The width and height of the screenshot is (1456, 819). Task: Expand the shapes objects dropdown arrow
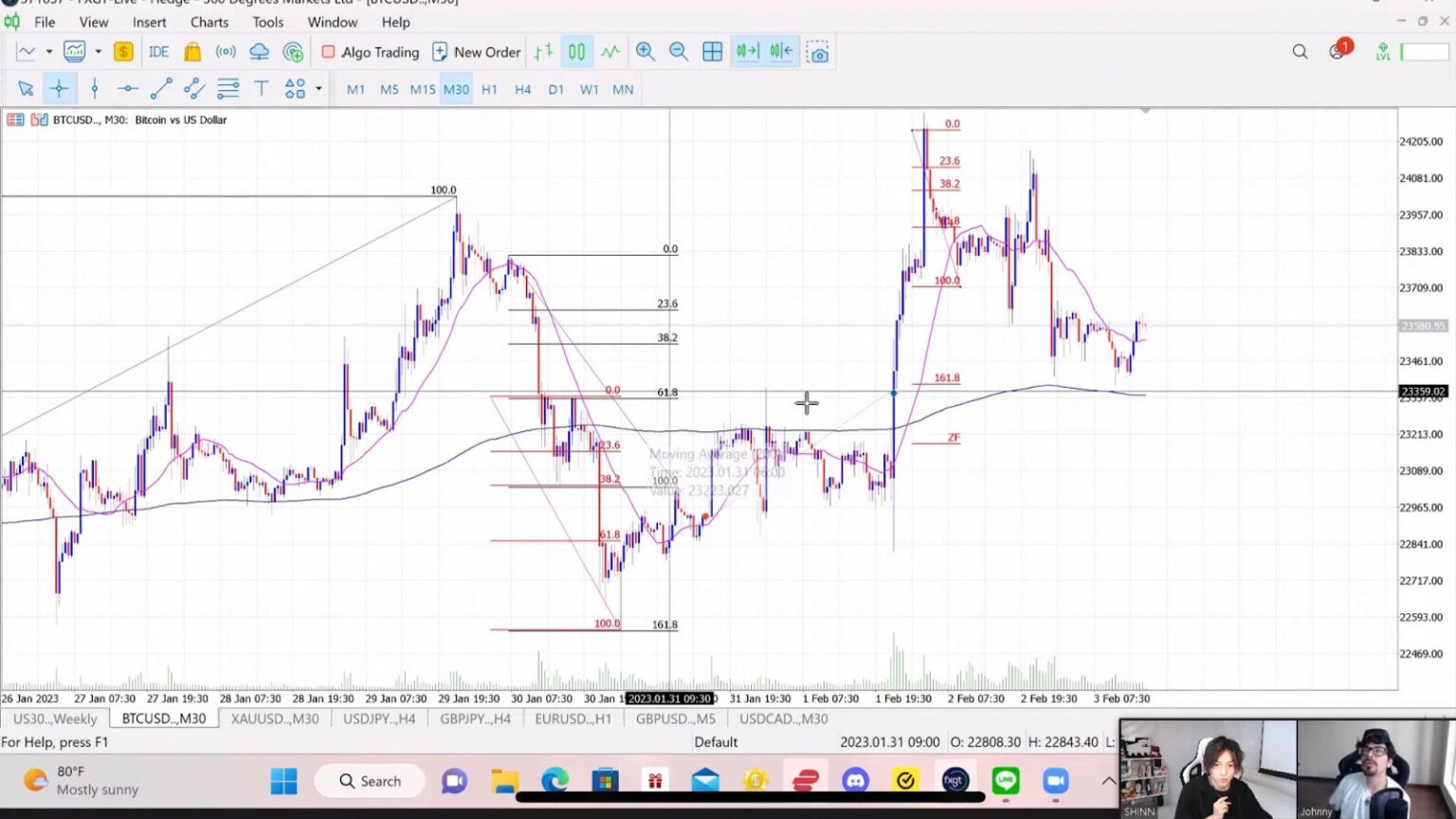coord(318,89)
